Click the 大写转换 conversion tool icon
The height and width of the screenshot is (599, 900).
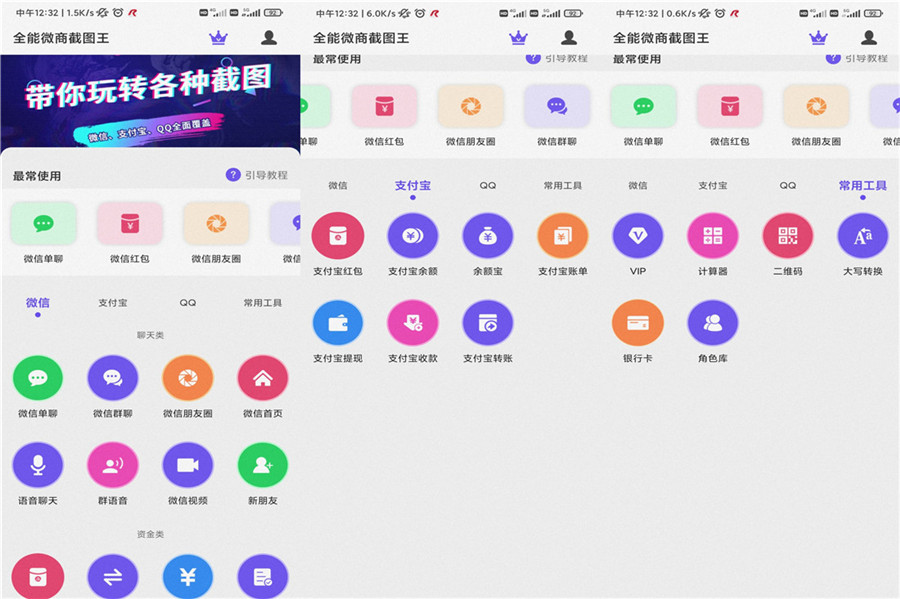tap(862, 235)
